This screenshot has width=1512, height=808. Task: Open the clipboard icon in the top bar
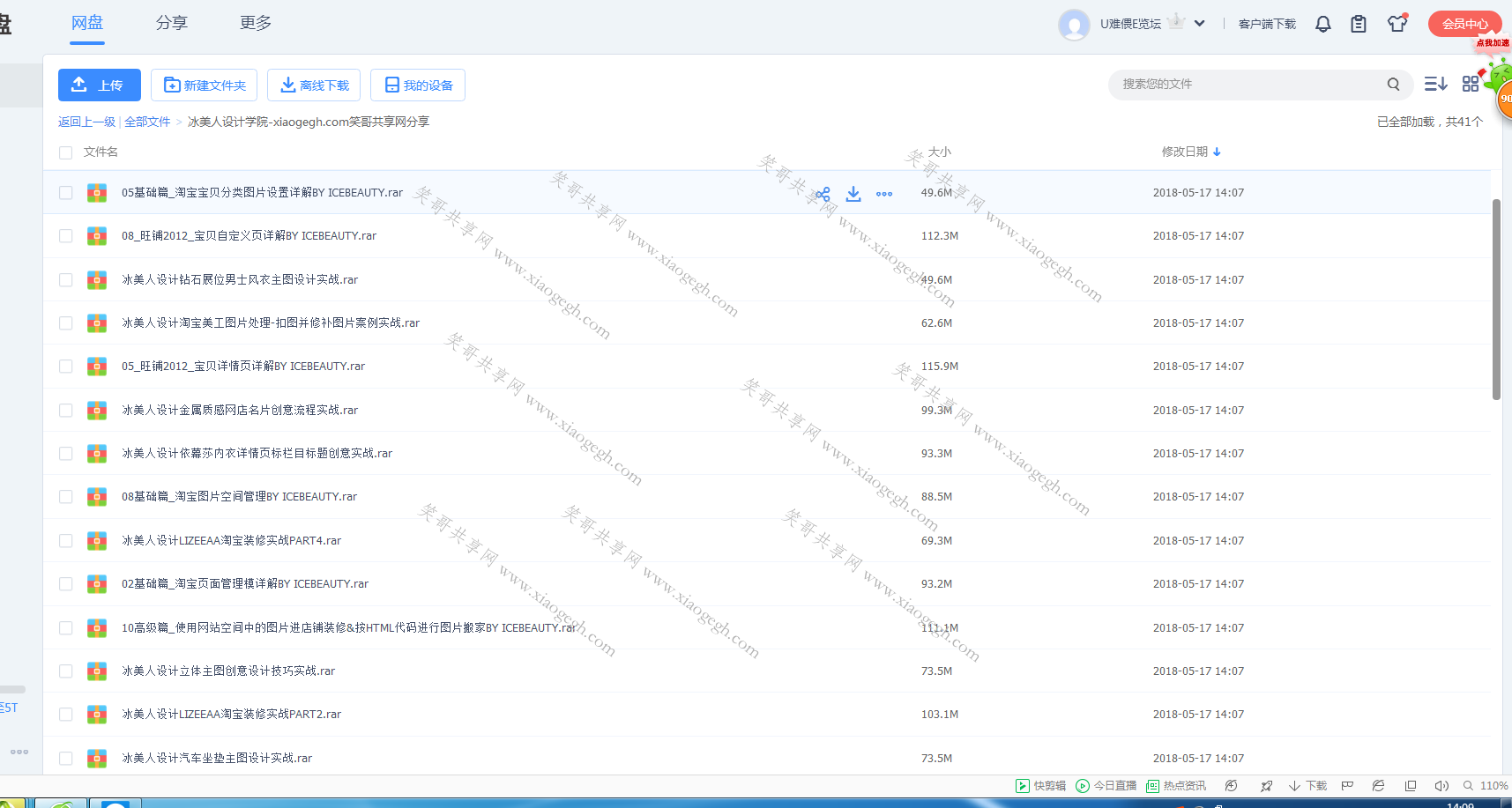pyautogui.click(x=1359, y=25)
